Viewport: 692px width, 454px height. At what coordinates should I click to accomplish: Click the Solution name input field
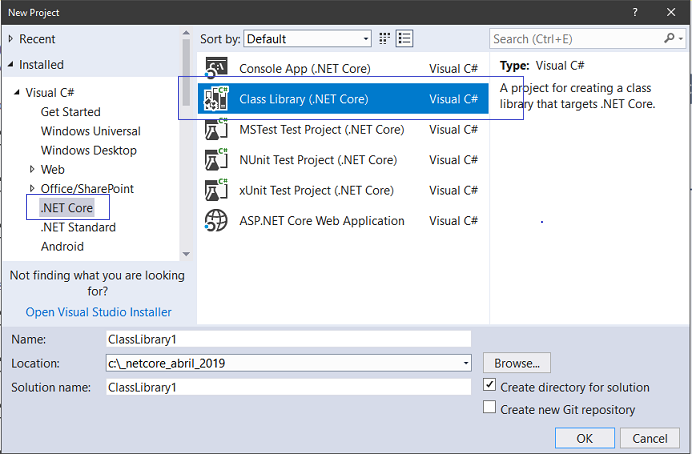[x=289, y=387]
